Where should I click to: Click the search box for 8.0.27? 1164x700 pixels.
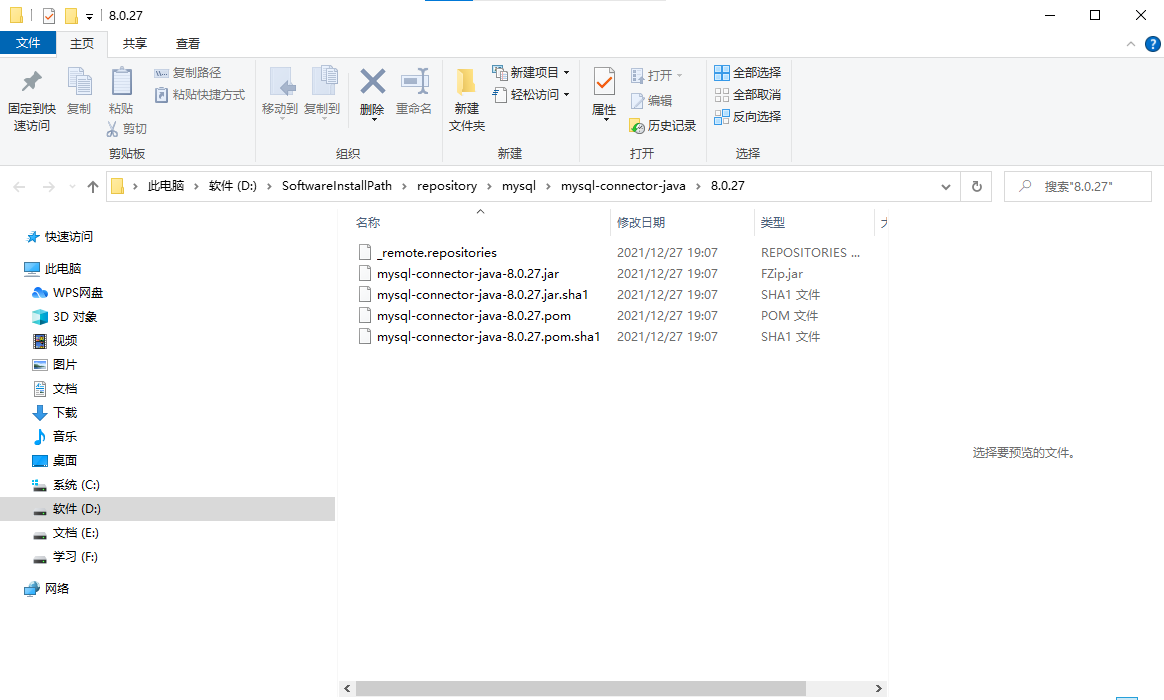1078,186
